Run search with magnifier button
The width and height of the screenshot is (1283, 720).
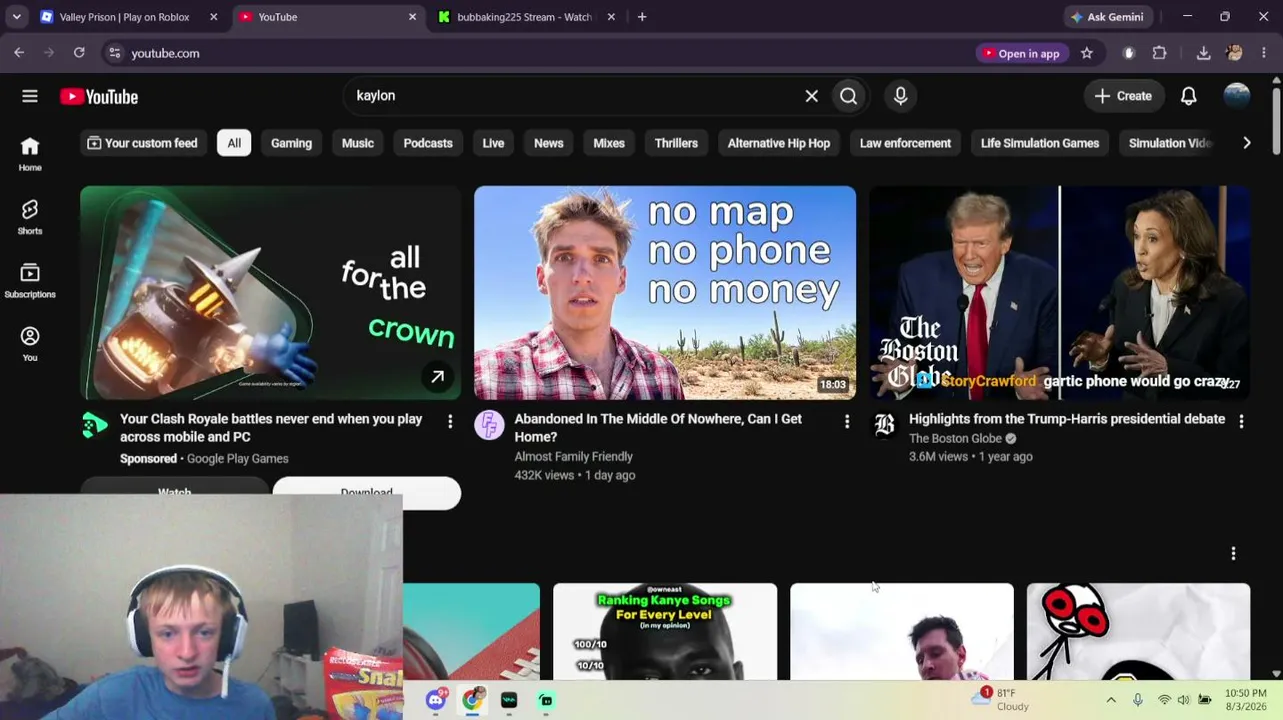click(x=848, y=96)
